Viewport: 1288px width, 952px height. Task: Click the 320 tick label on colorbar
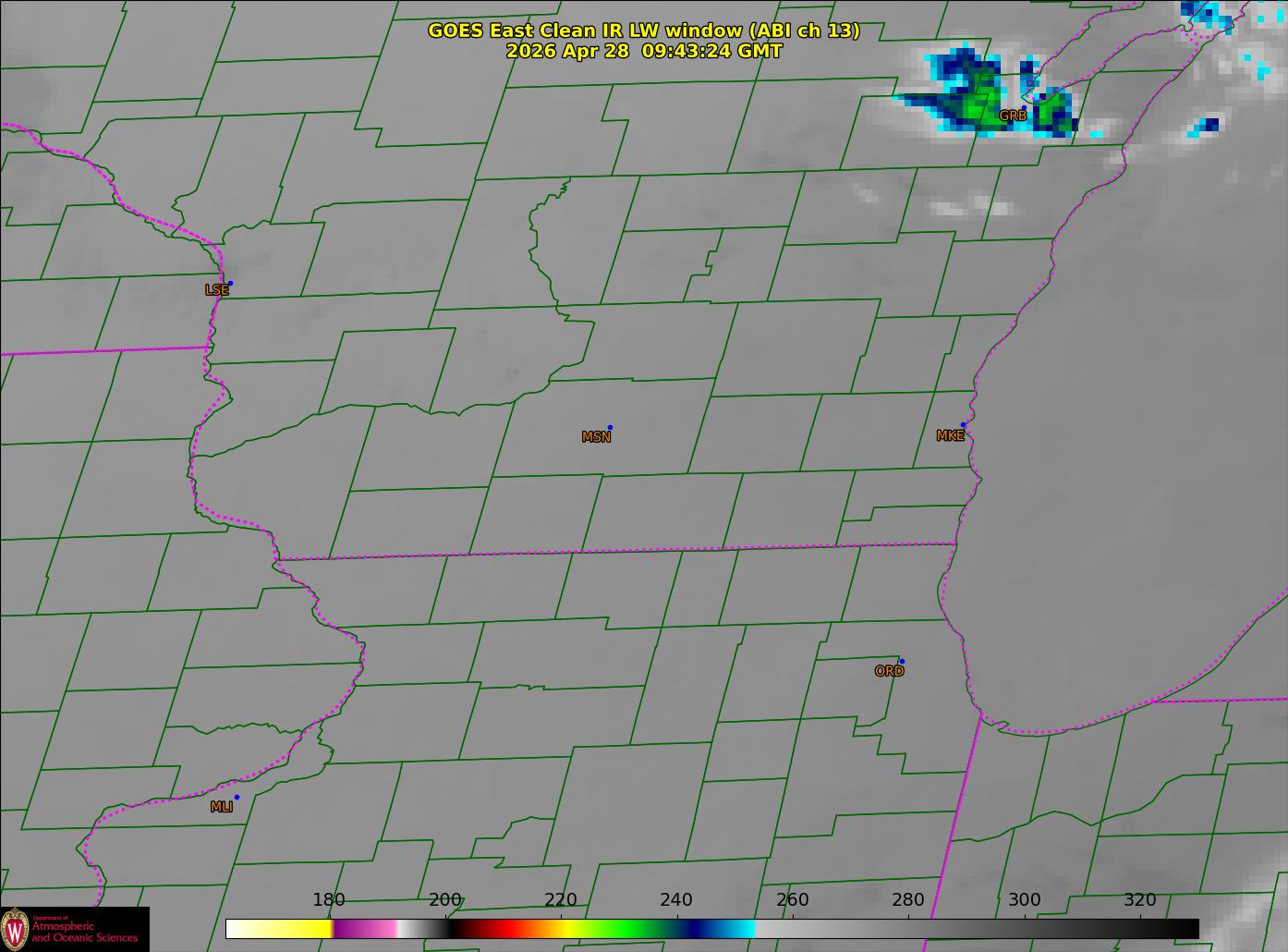click(x=1139, y=900)
